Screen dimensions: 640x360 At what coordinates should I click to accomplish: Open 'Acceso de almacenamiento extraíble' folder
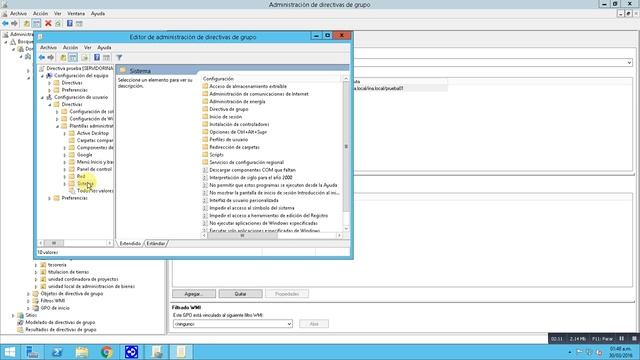point(248,87)
